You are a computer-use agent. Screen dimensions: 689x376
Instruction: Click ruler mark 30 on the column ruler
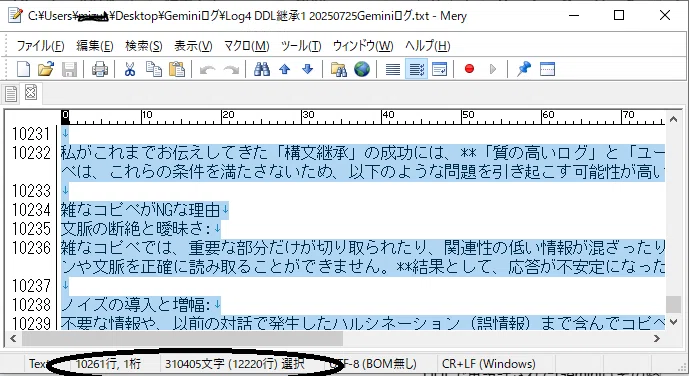308,115
